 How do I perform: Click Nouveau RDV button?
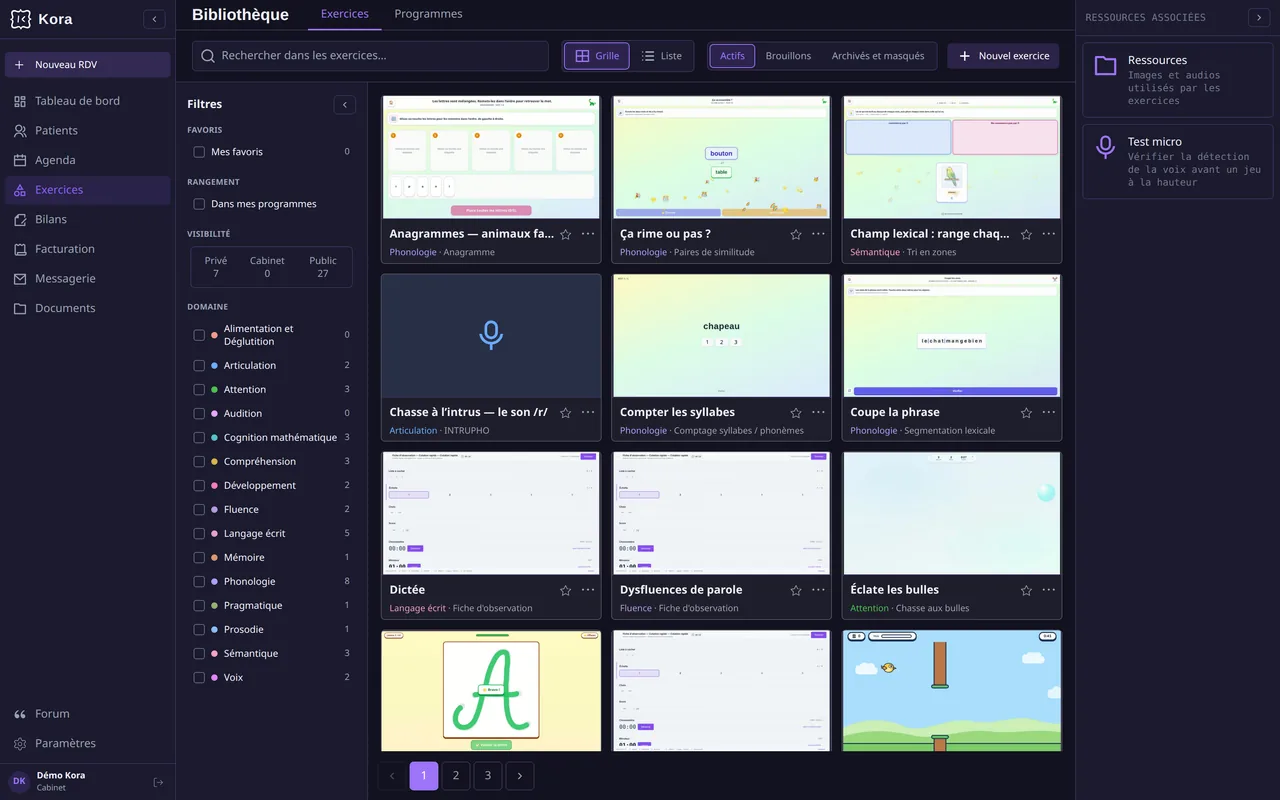(x=87, y=65)
